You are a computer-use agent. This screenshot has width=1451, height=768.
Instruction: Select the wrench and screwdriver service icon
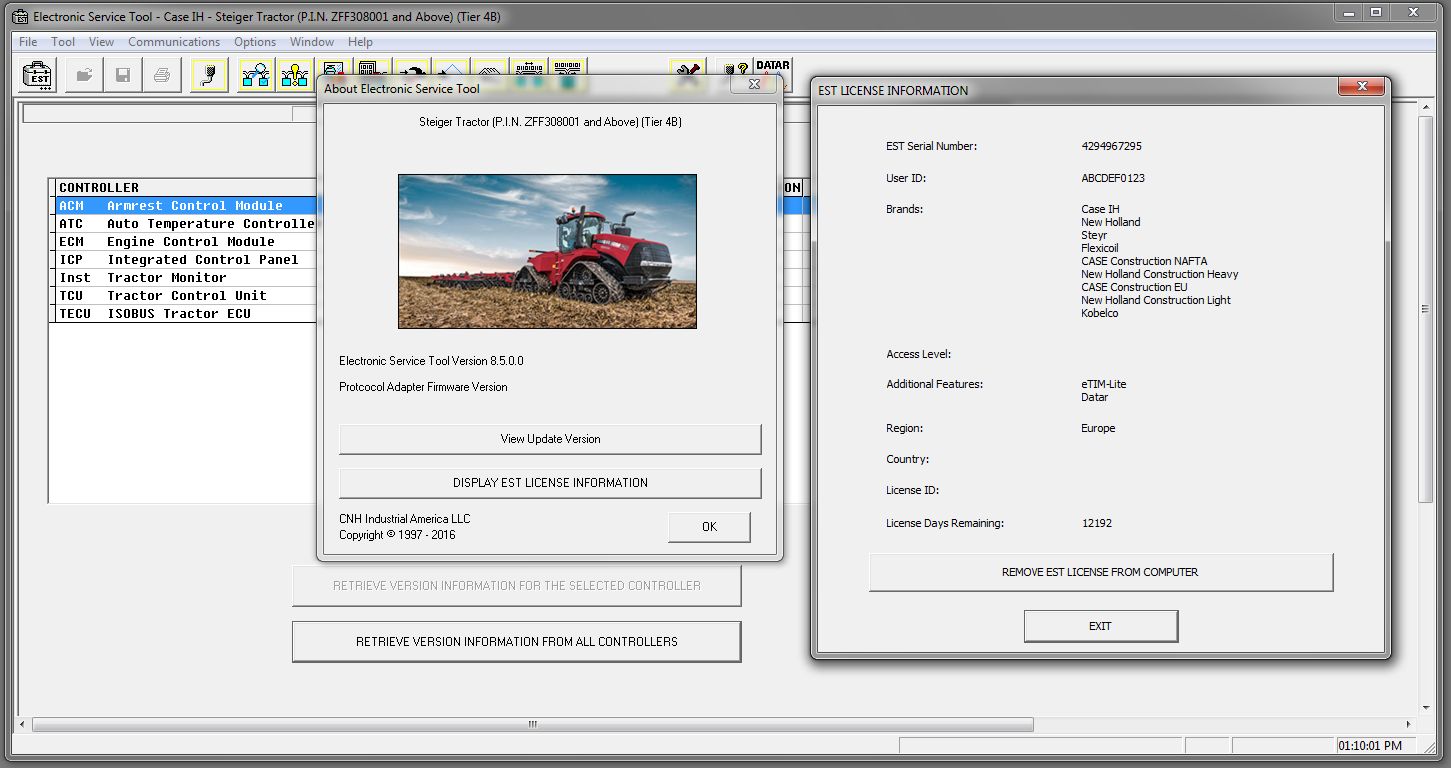[688, 70]
